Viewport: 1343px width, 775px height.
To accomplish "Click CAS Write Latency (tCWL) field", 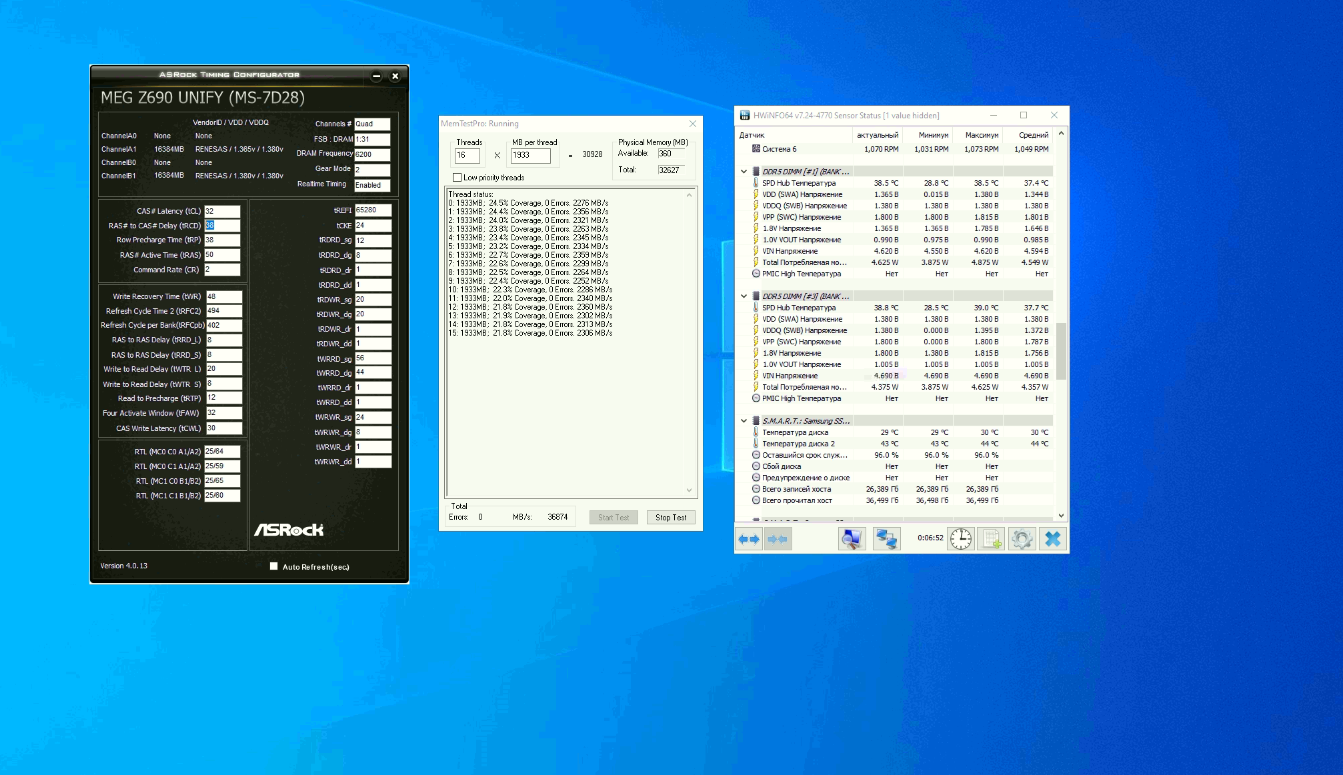I will [x=224, y=428].
